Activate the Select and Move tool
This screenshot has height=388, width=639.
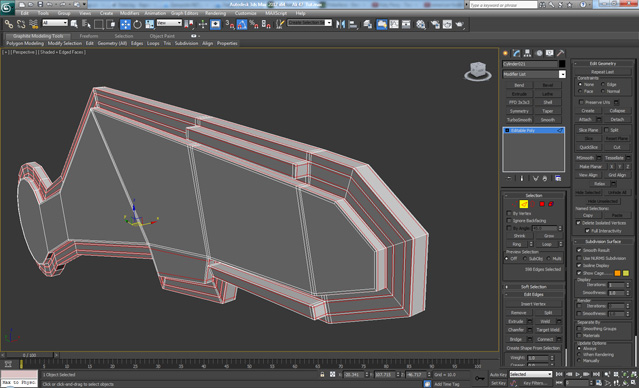(125, 24)
